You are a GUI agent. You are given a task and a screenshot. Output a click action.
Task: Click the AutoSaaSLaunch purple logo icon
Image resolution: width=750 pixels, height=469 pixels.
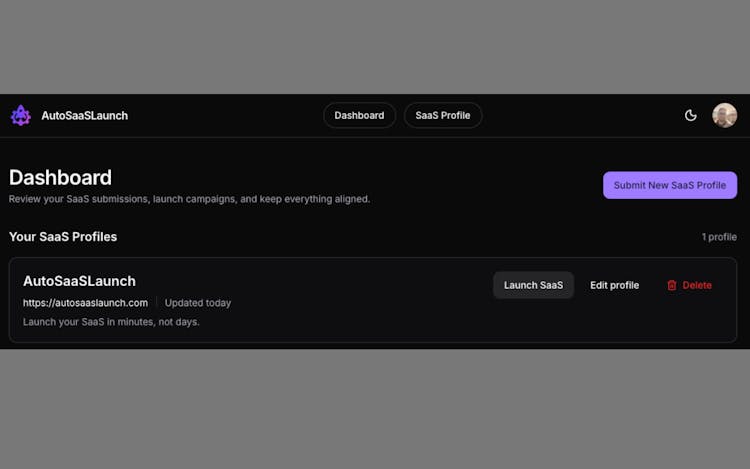21,116
